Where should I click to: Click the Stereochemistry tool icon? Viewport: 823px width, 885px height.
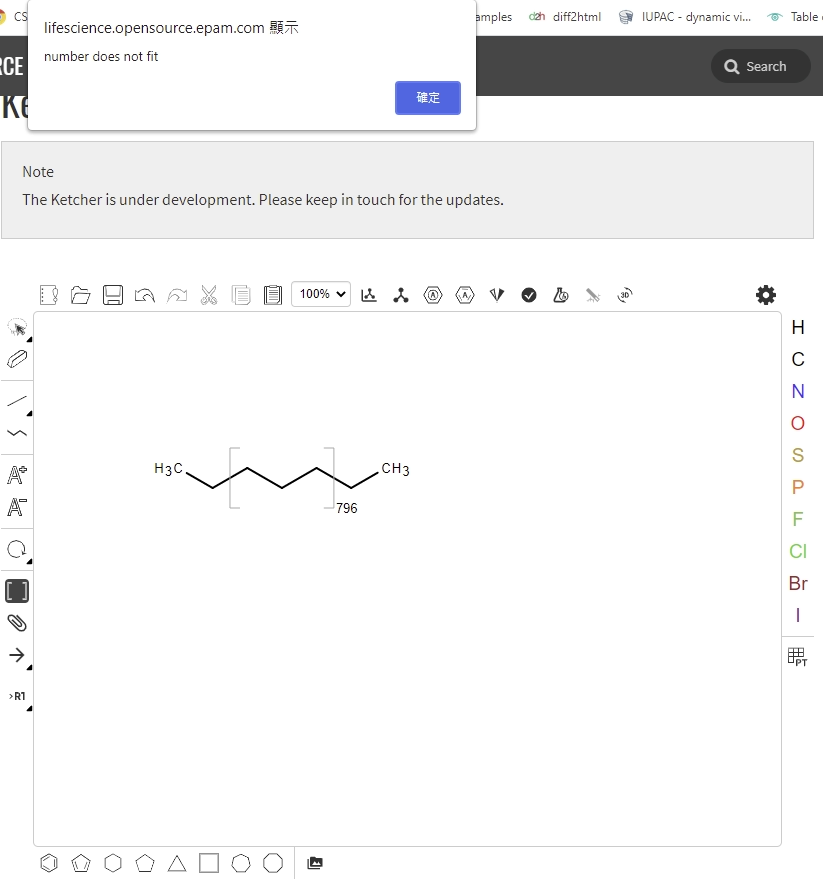(593, 295)
